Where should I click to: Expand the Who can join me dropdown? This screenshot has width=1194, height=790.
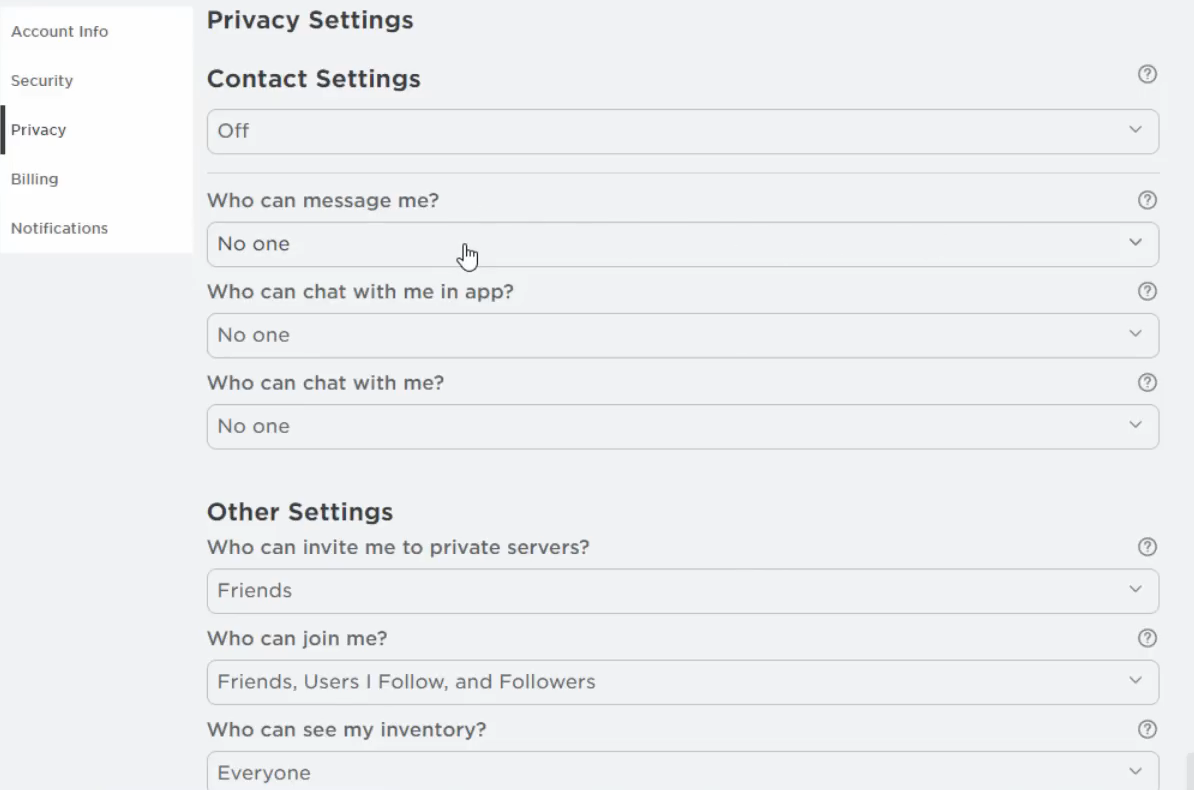(x=682, y=682)
